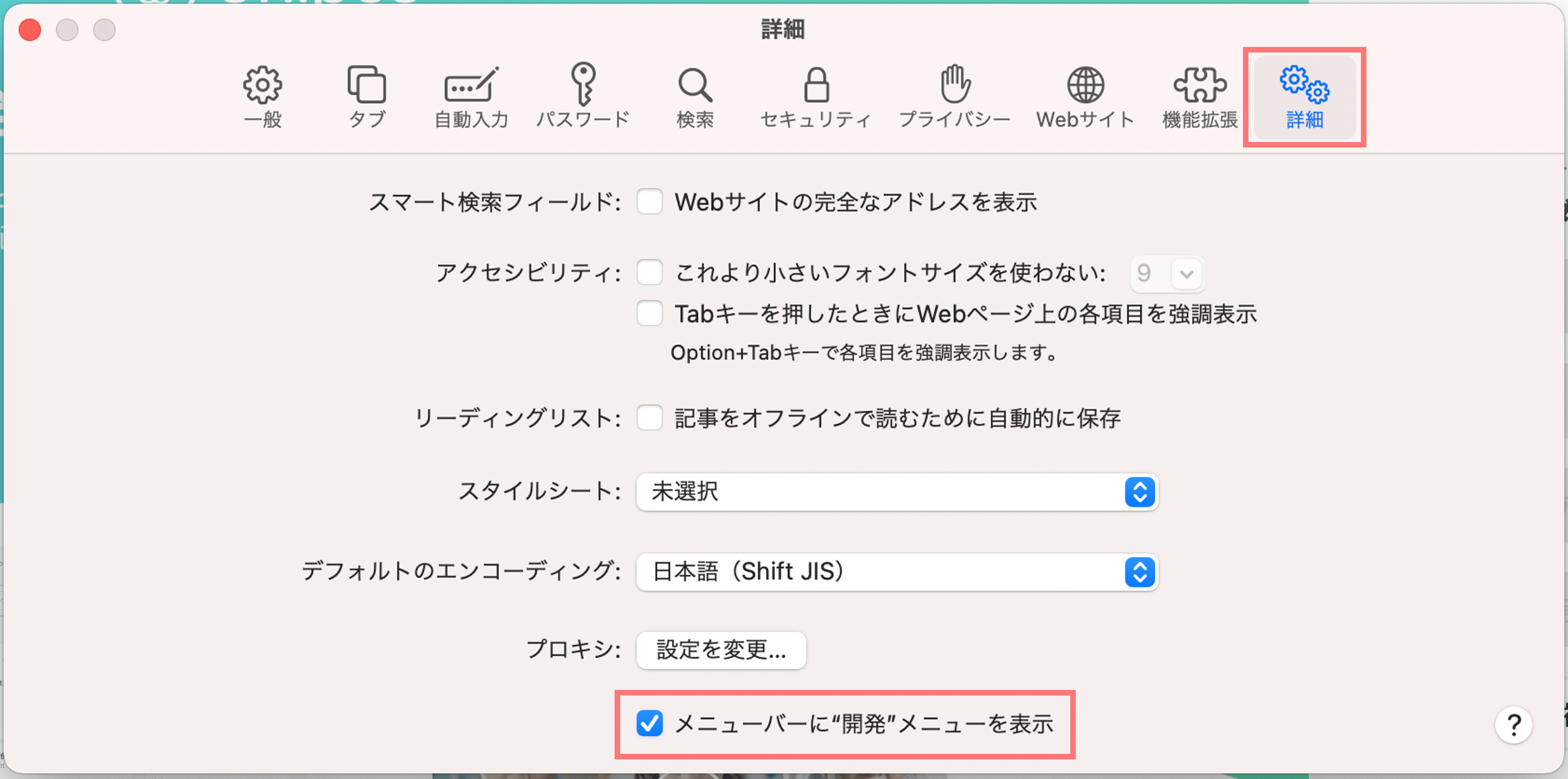This screenshot has width=1568, height=779.
Task: Open the Webサイト globe pane
Action: 1085,97
